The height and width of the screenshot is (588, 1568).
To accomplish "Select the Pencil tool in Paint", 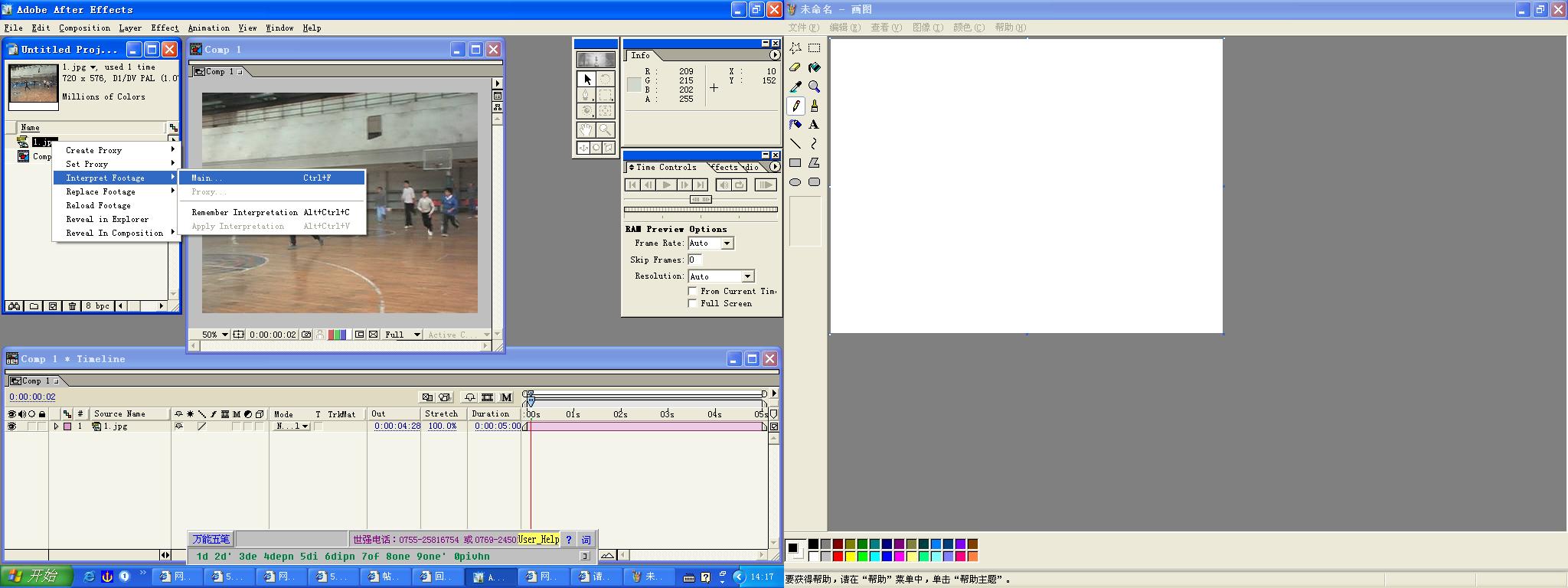I will click(x=795, y=106).
